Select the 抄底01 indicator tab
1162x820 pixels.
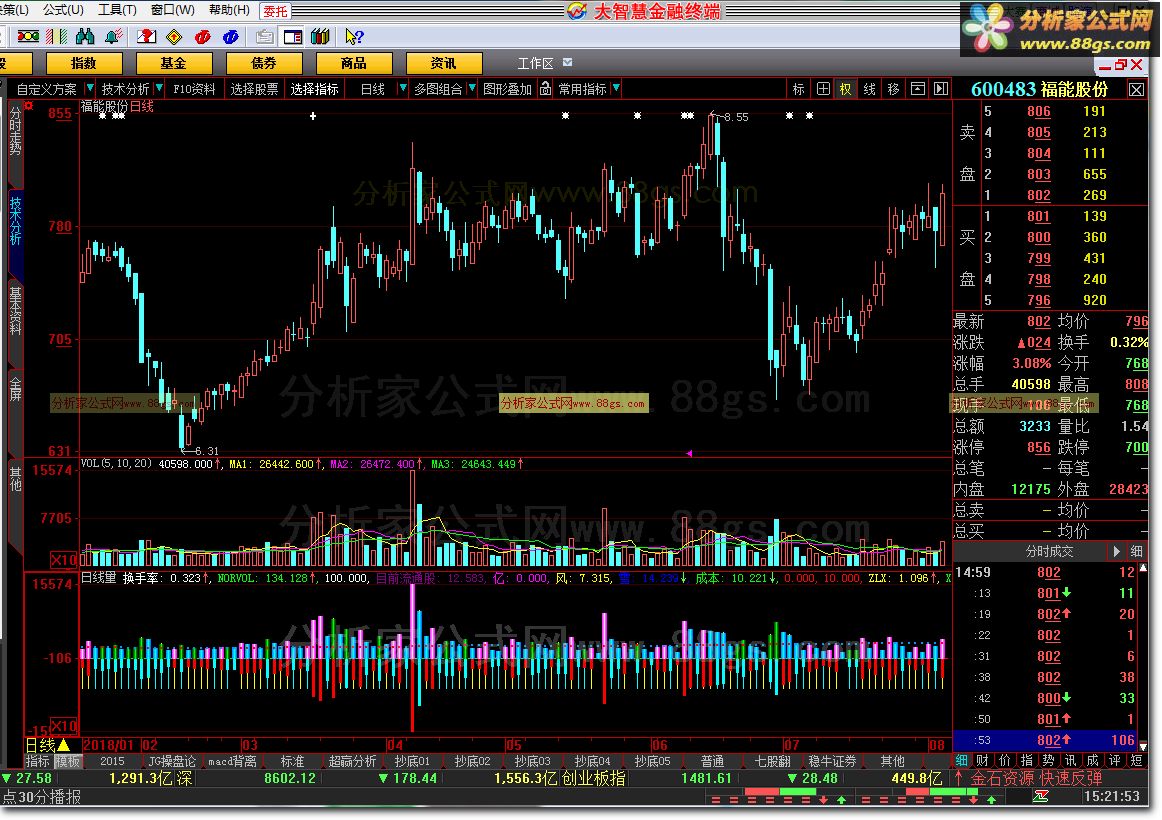pyautogui.click(x=412, y=761)
